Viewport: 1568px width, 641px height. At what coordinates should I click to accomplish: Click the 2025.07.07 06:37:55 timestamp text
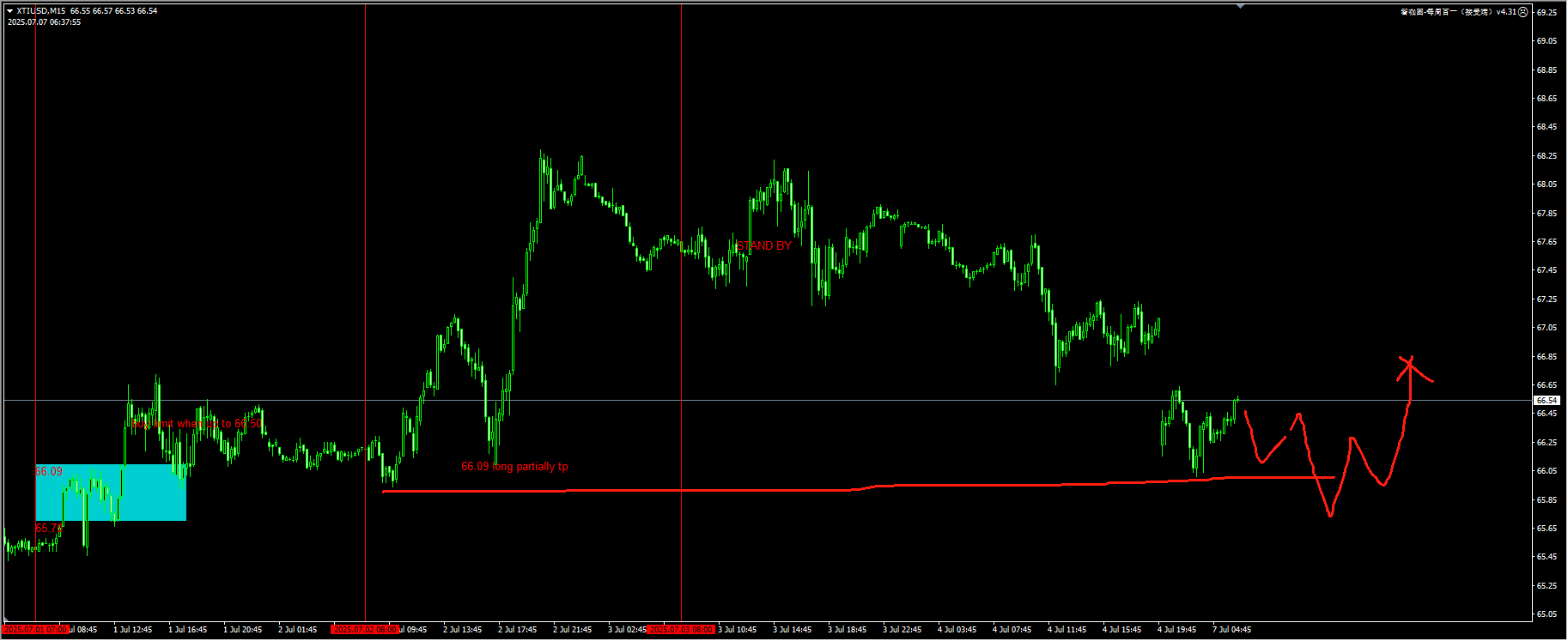click(x=45, y=22)
